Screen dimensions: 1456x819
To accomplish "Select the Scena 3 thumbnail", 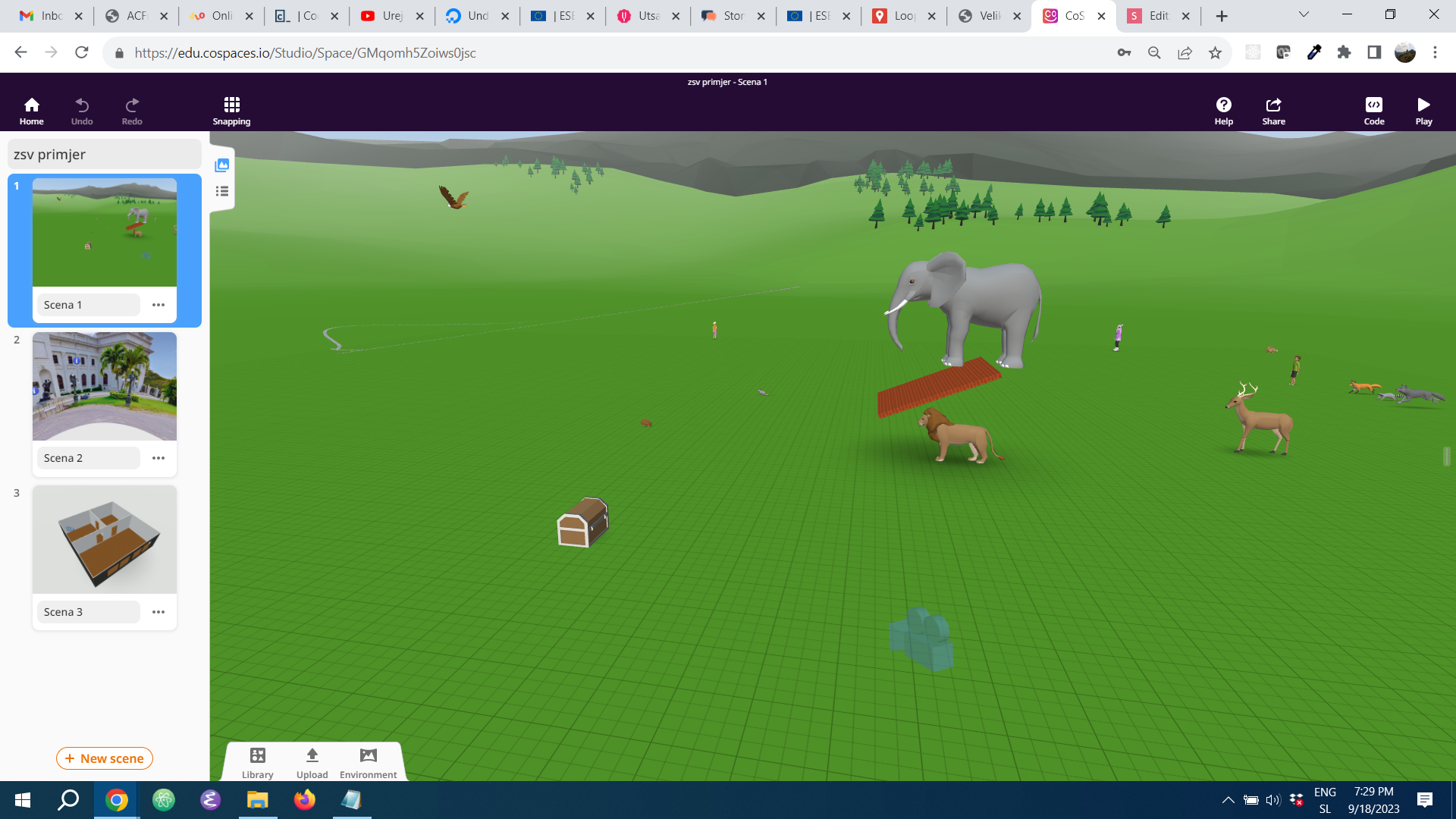I will [x=105, y=540].
